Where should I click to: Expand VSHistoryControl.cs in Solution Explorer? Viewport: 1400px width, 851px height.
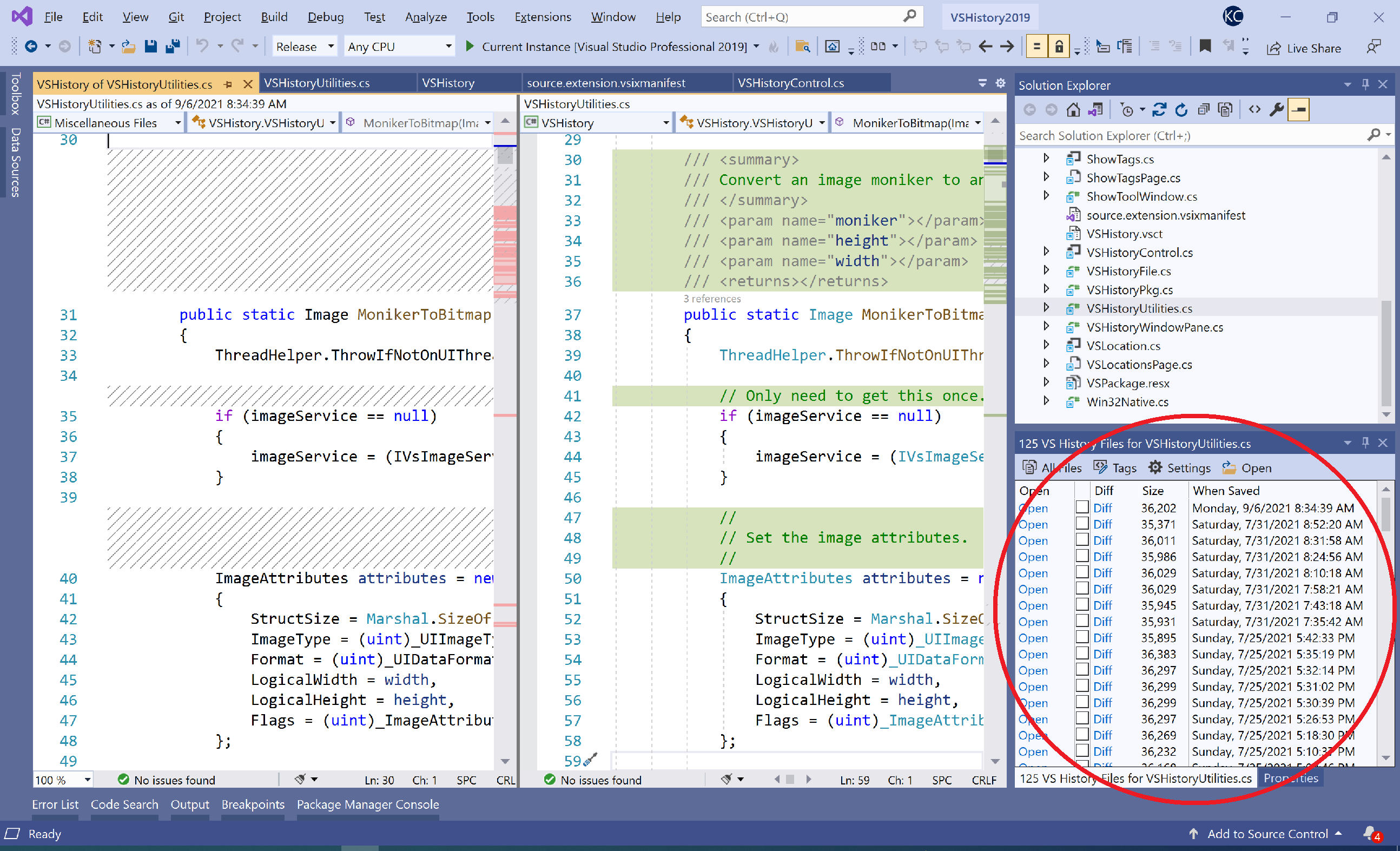click(1047, 252)
